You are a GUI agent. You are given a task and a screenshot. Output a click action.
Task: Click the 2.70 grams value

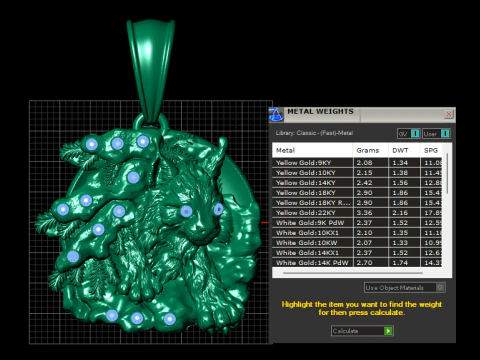tap(364, 263)
